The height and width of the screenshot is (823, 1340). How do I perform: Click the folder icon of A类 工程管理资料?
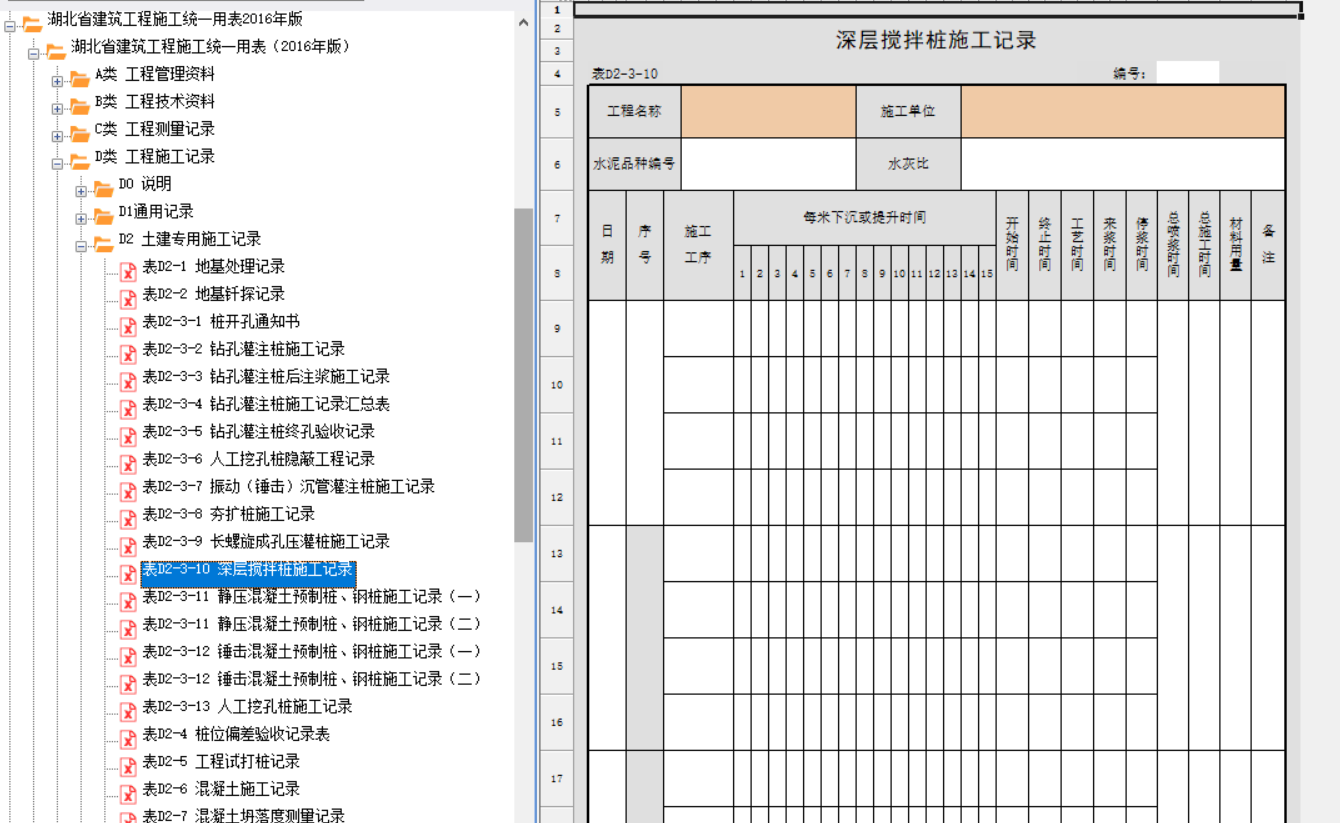(x=80, y=79)
